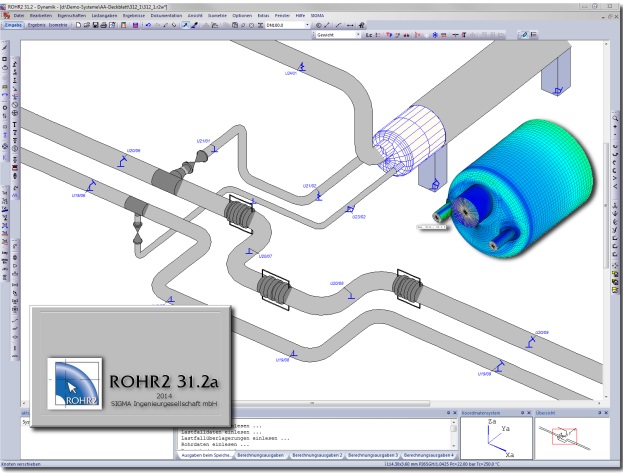Click the red viewport rectangle in Übersicht

564,436
